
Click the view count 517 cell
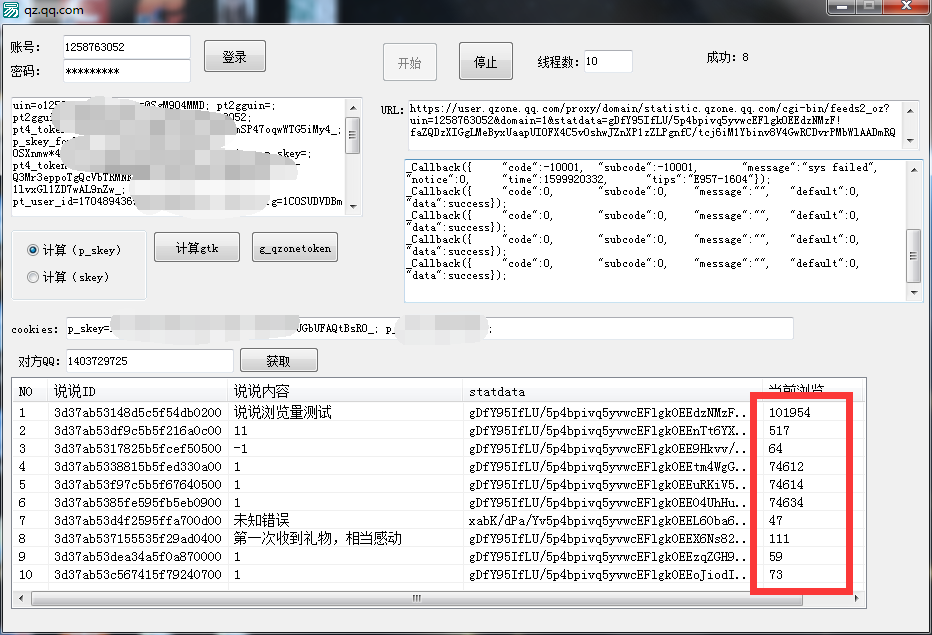pos(779,430)
